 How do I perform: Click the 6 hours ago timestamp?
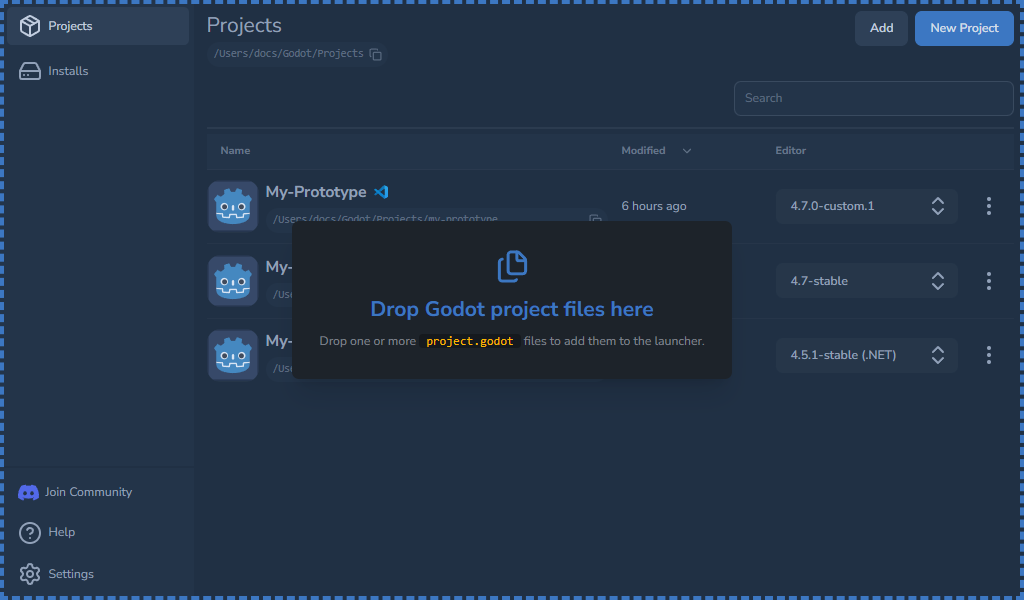654,206
